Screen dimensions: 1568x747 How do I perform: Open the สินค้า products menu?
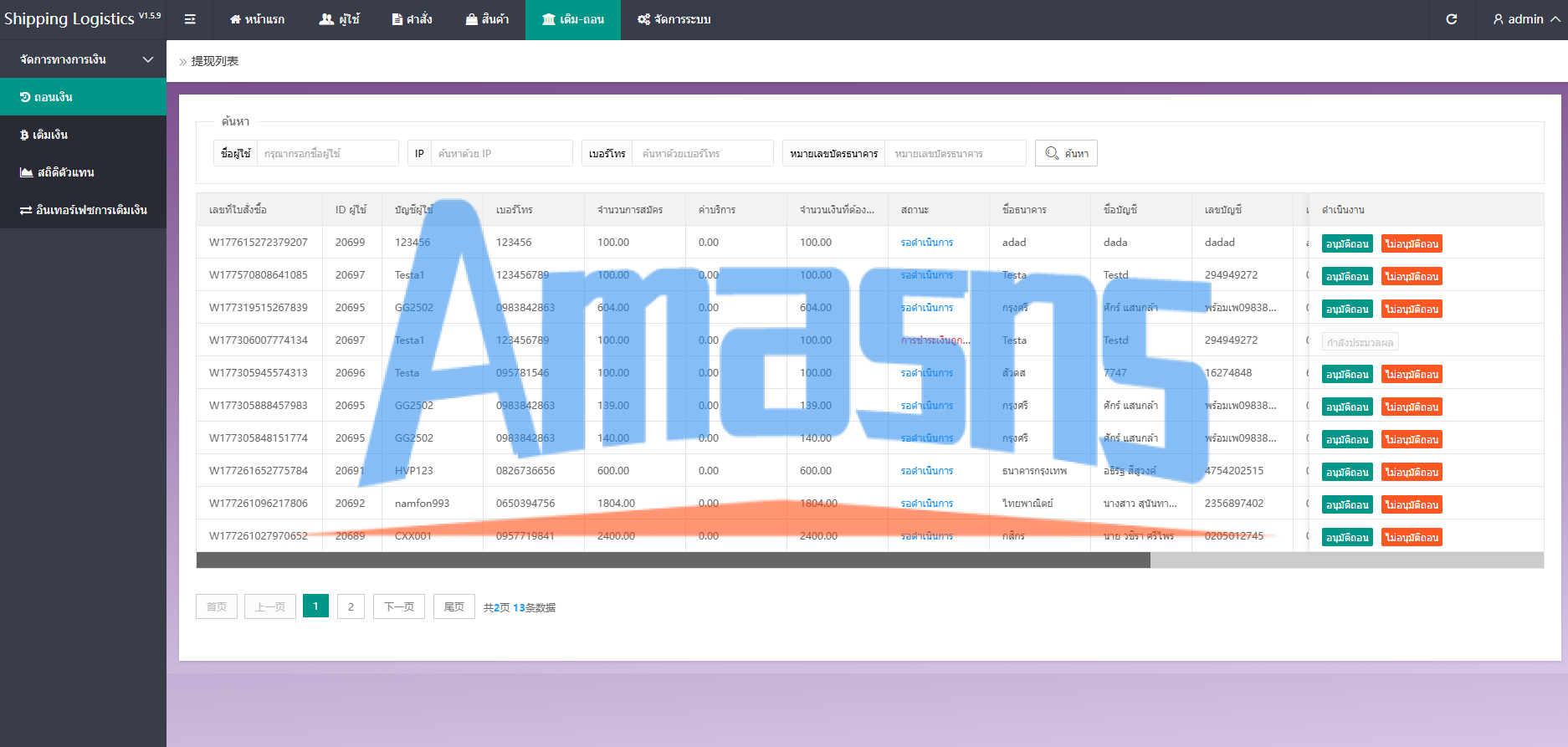pyautogui.click(x=487, y=19)
